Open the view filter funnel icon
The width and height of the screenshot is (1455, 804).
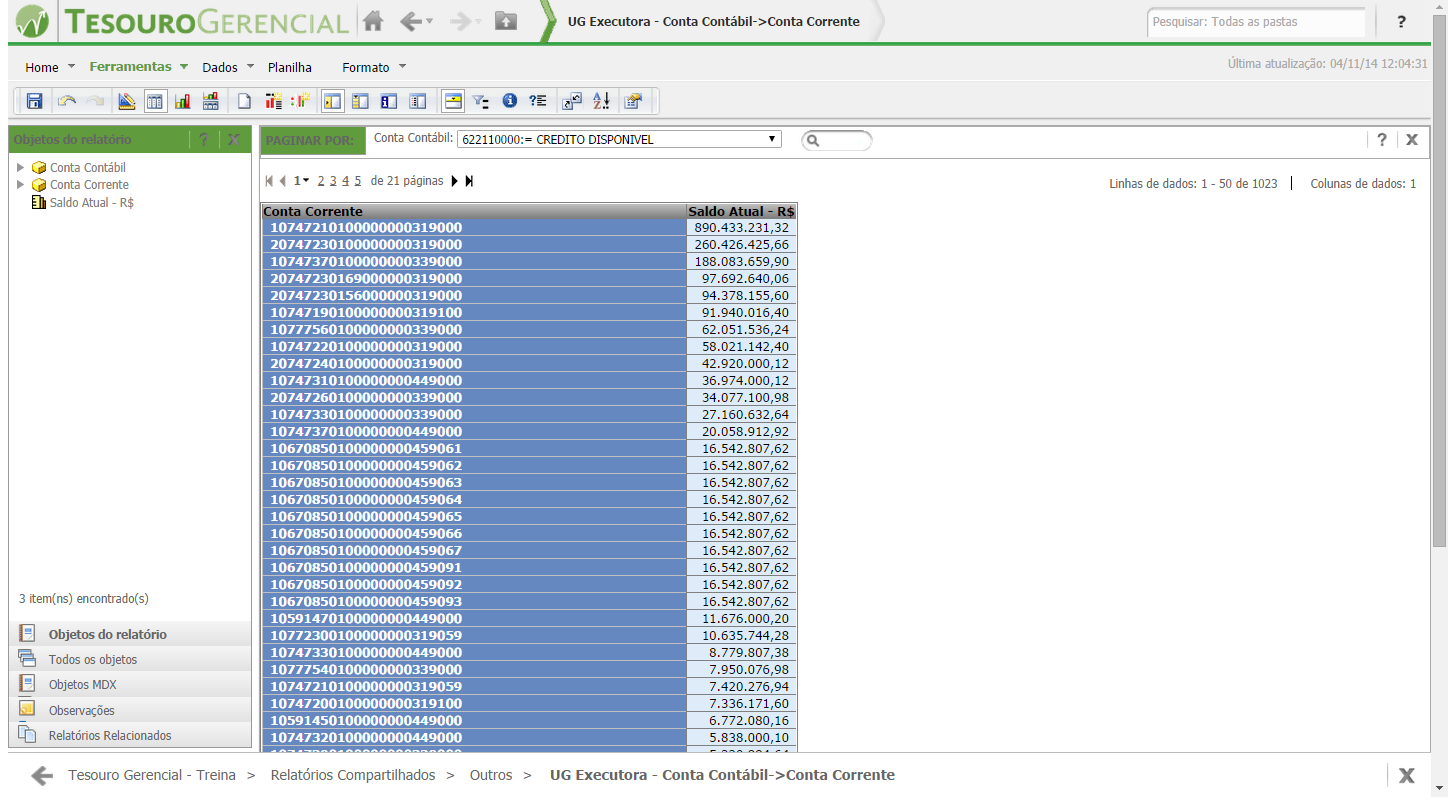click(481, 101)
